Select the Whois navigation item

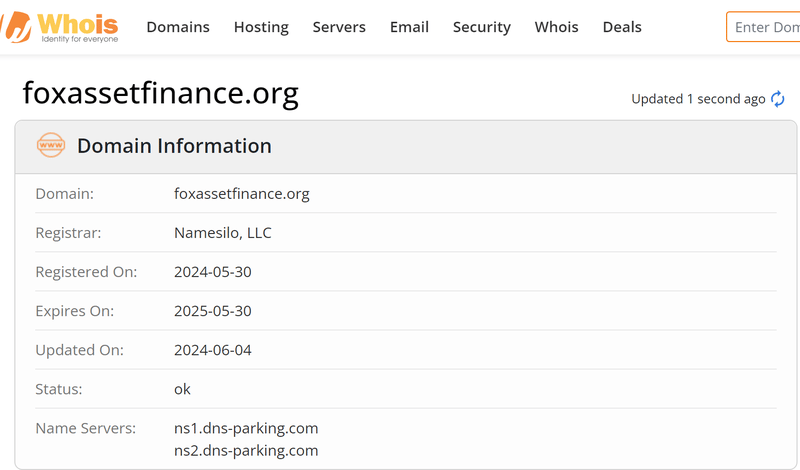[x=556, y=27]
